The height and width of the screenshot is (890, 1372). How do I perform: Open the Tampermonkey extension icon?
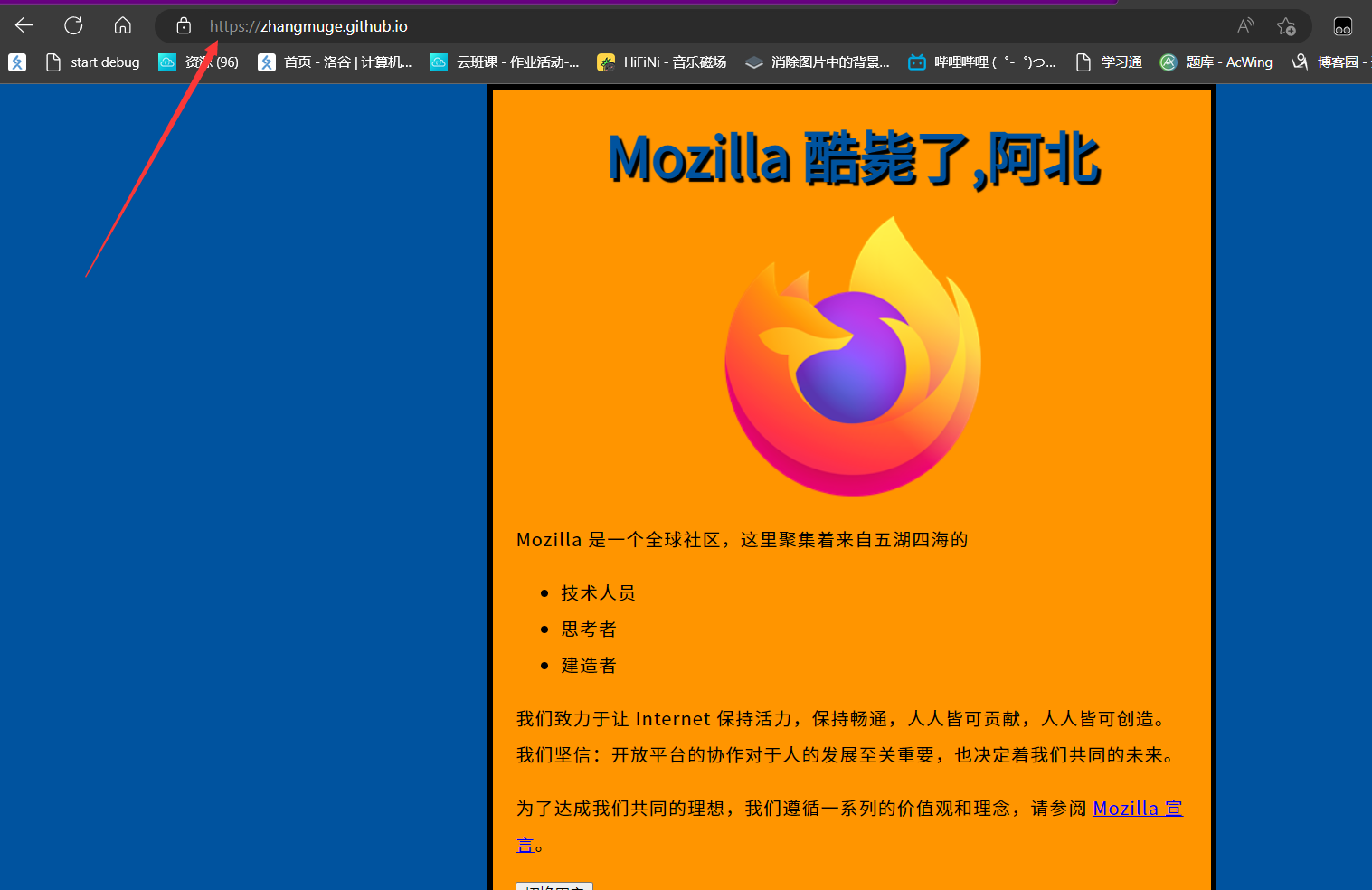(x=1343, y=26)
